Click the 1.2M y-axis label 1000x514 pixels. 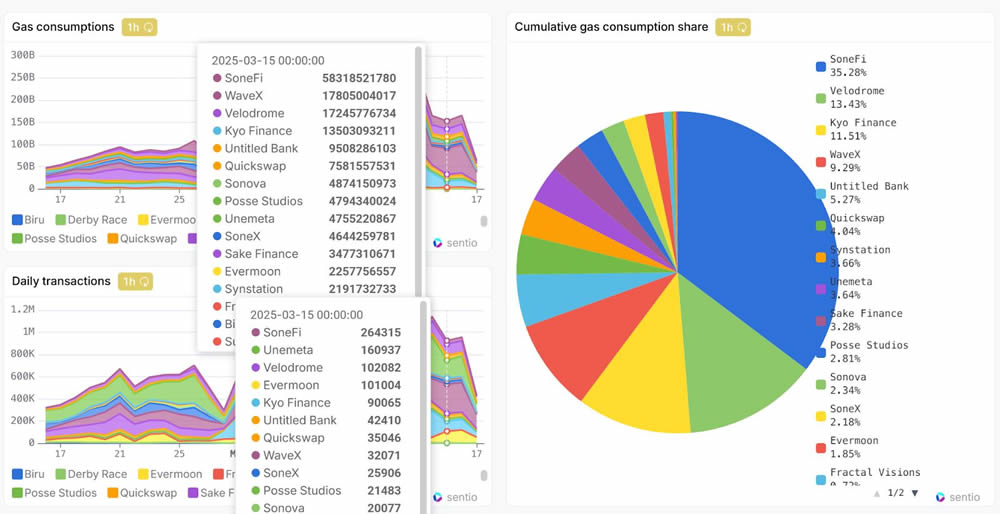[x=23, y=309]
